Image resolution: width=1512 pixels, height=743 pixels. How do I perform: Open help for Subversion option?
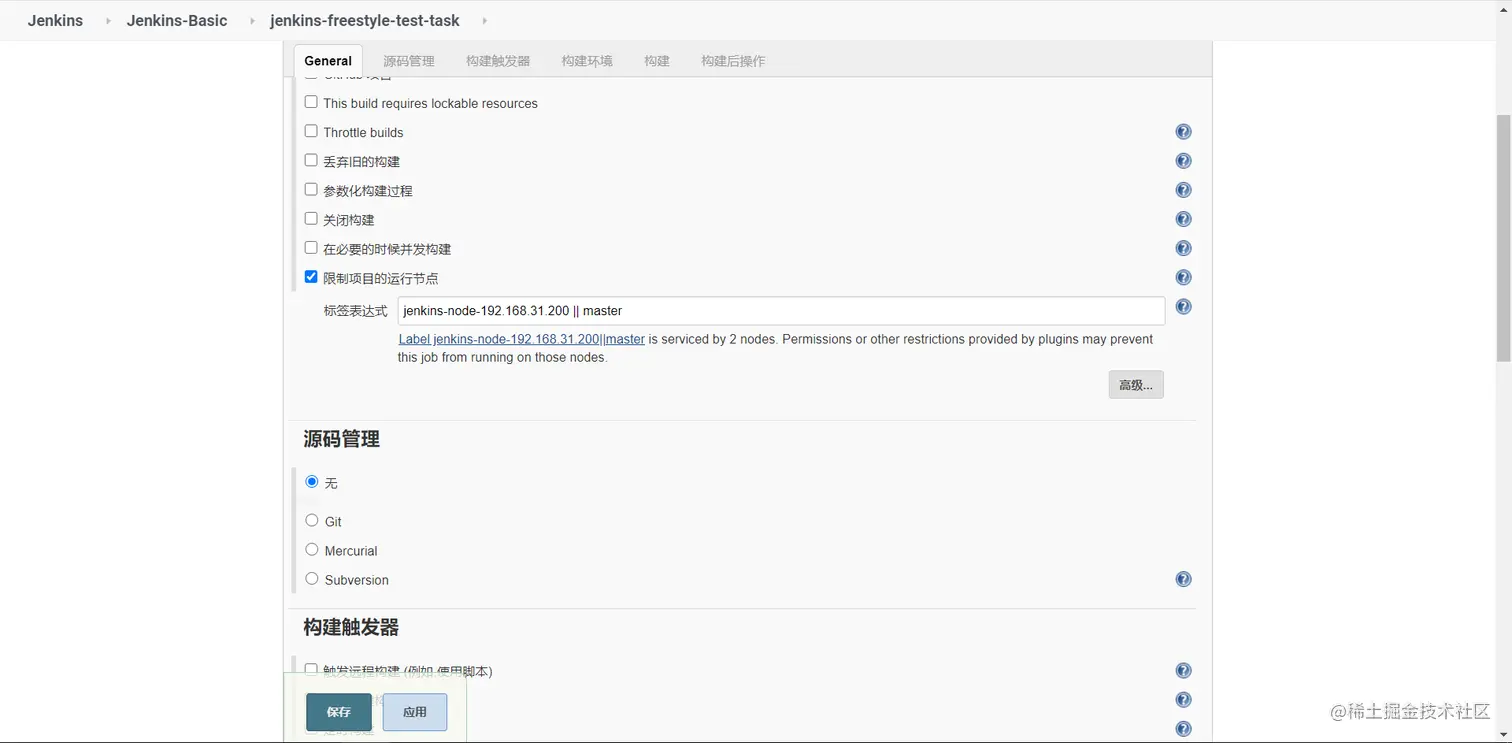point(1183,579)
